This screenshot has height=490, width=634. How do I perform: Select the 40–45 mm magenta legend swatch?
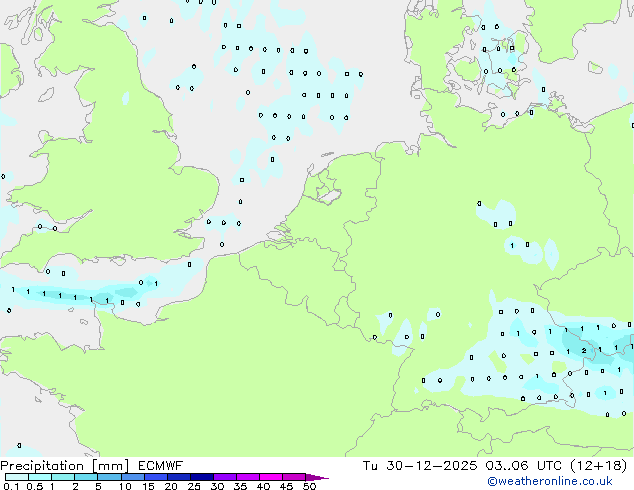tap(271, 477)
